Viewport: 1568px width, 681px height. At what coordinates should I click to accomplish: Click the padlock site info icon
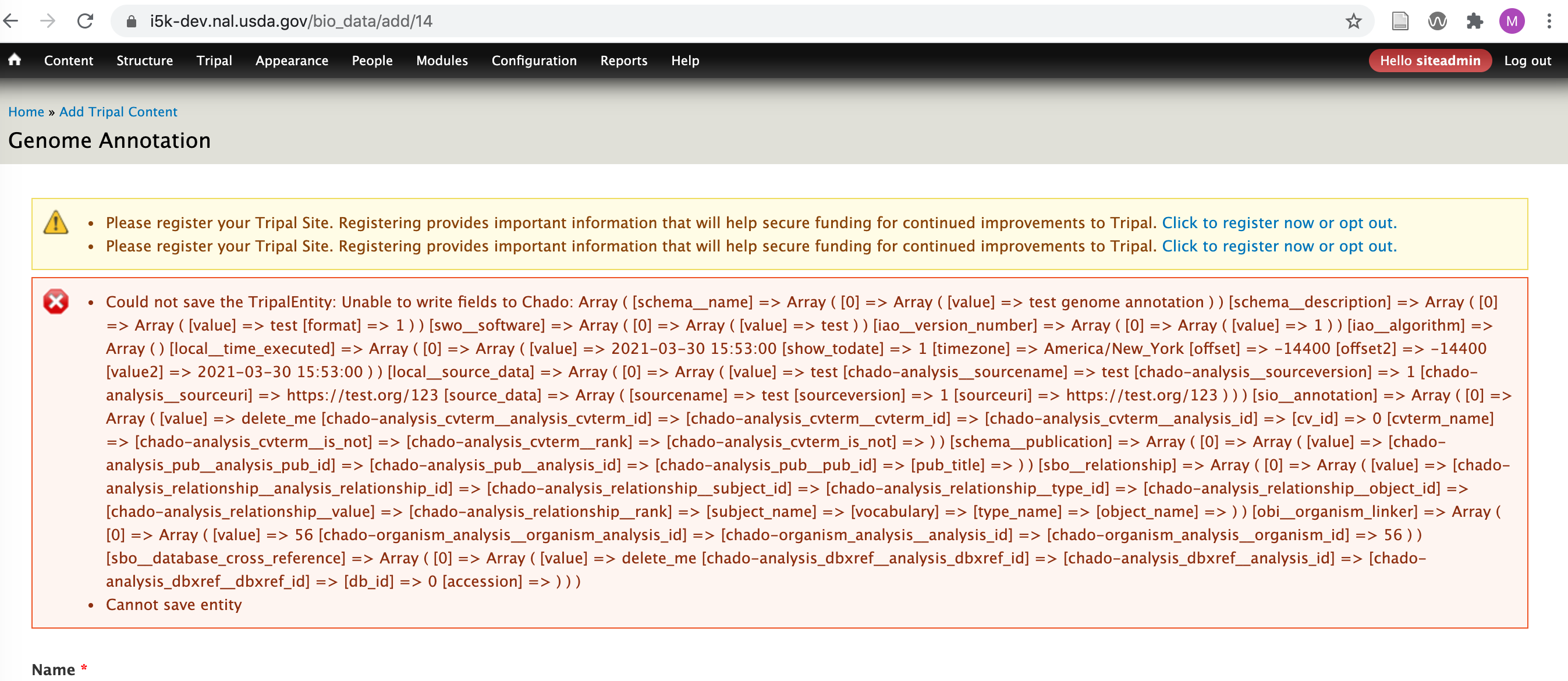pyautogui.click(x=131, y=22)
